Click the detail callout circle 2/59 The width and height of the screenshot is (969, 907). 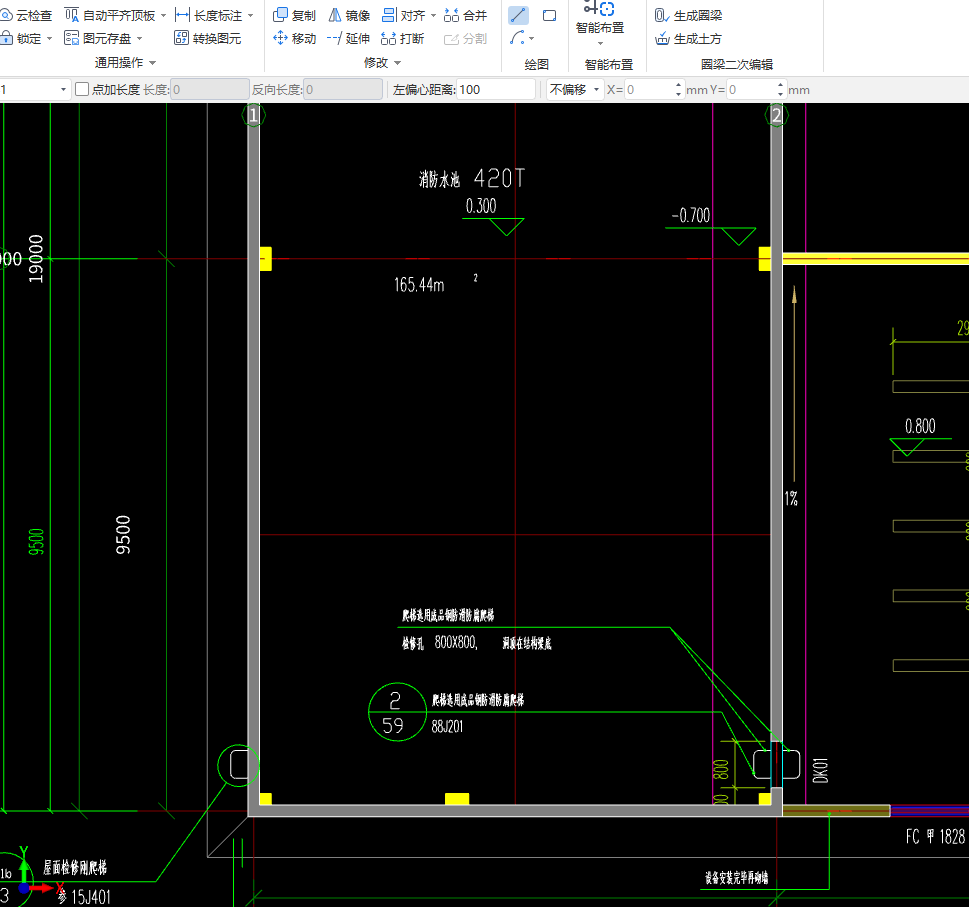pyautogui.click(x=397, y=712)
